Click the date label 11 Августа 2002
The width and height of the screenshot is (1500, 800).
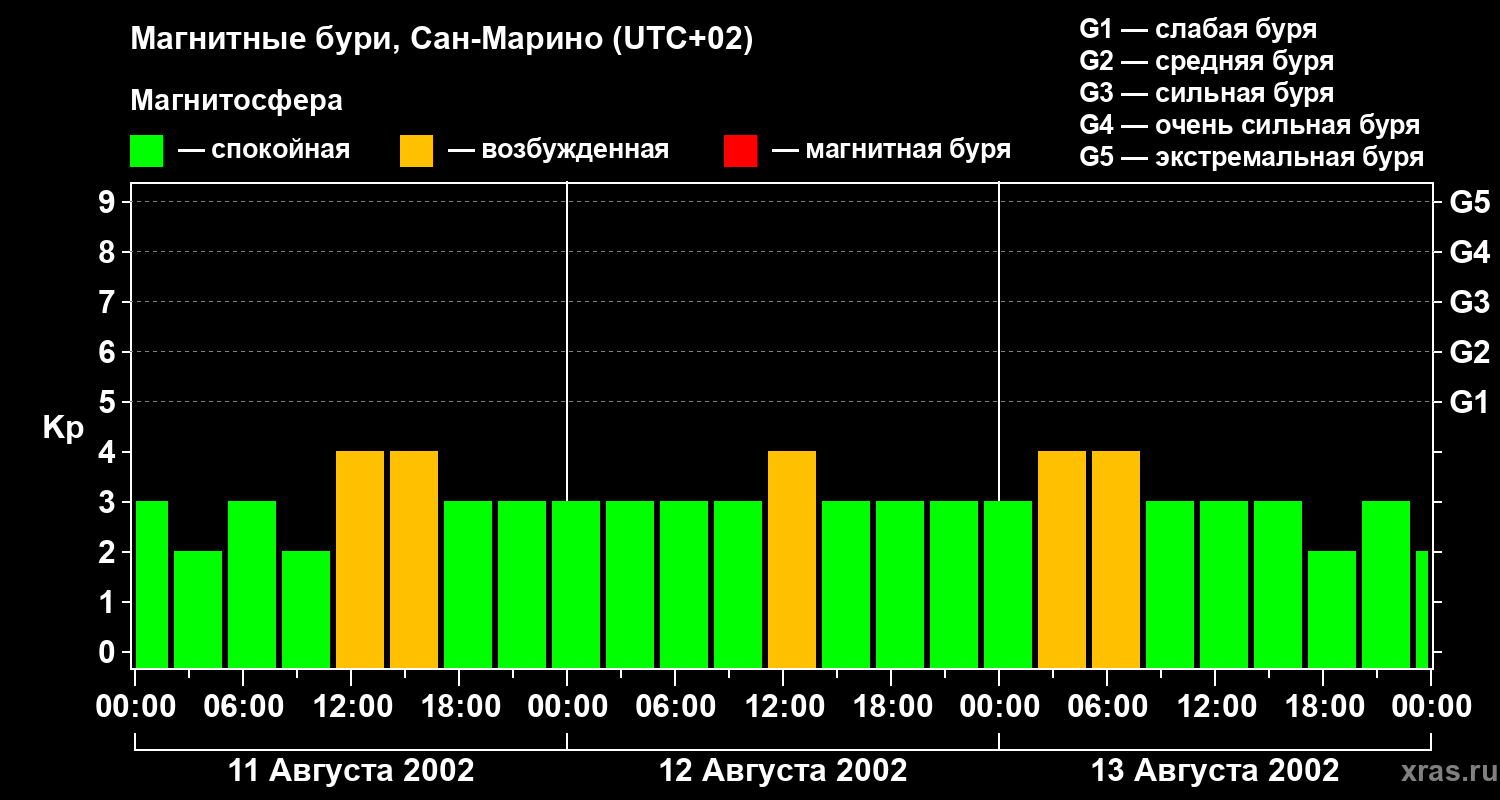351,771
